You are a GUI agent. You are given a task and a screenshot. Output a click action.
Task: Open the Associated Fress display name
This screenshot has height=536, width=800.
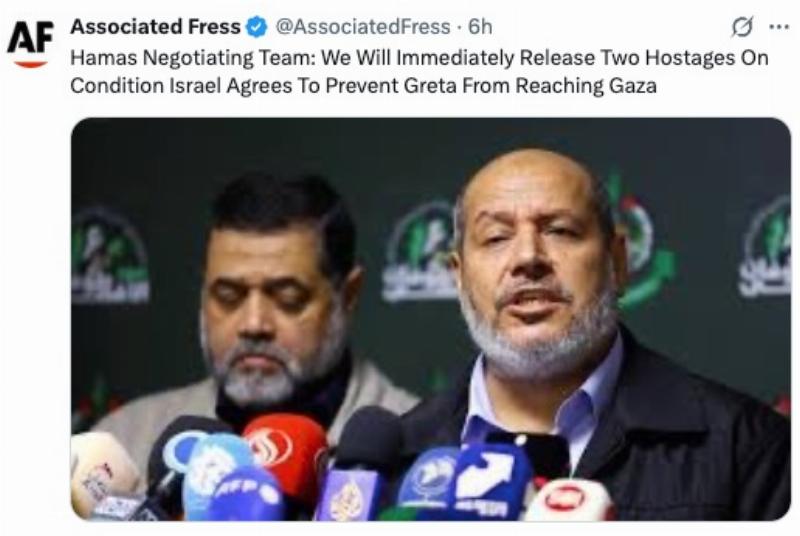(155, 27)
